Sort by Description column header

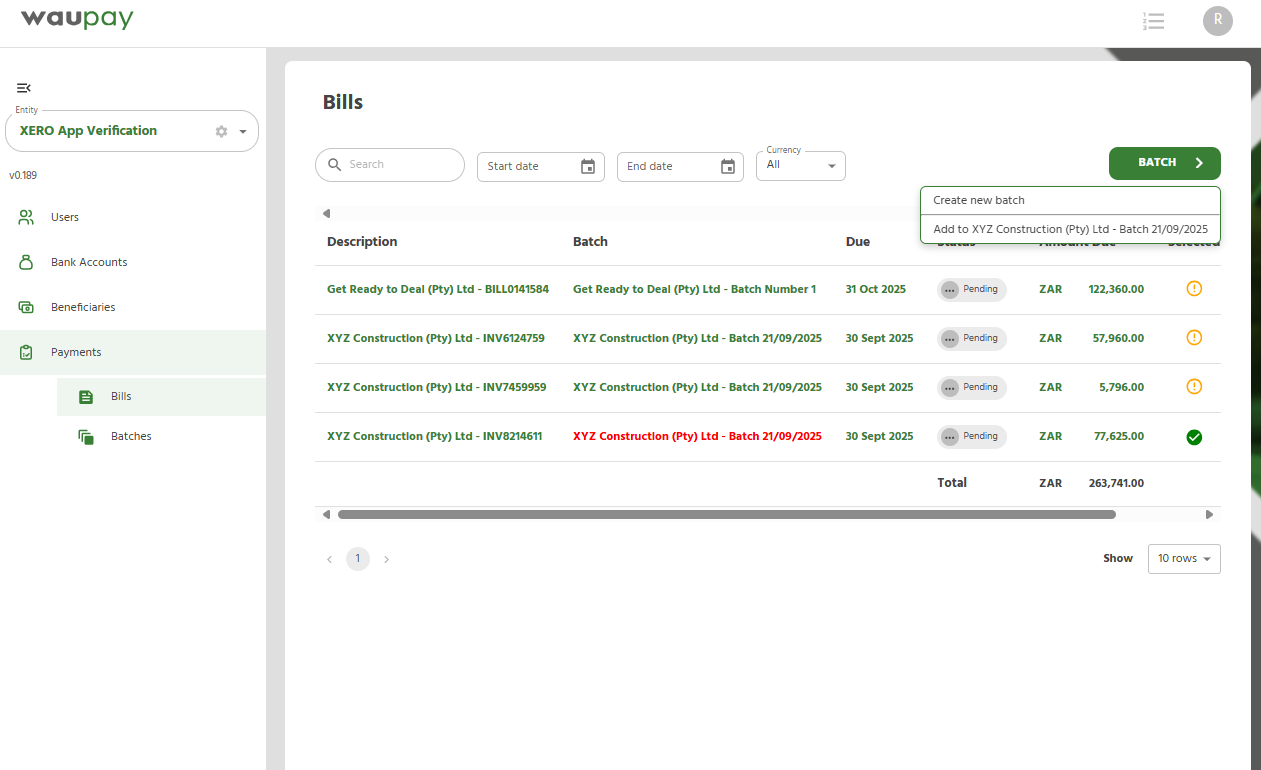coord(362,241)
